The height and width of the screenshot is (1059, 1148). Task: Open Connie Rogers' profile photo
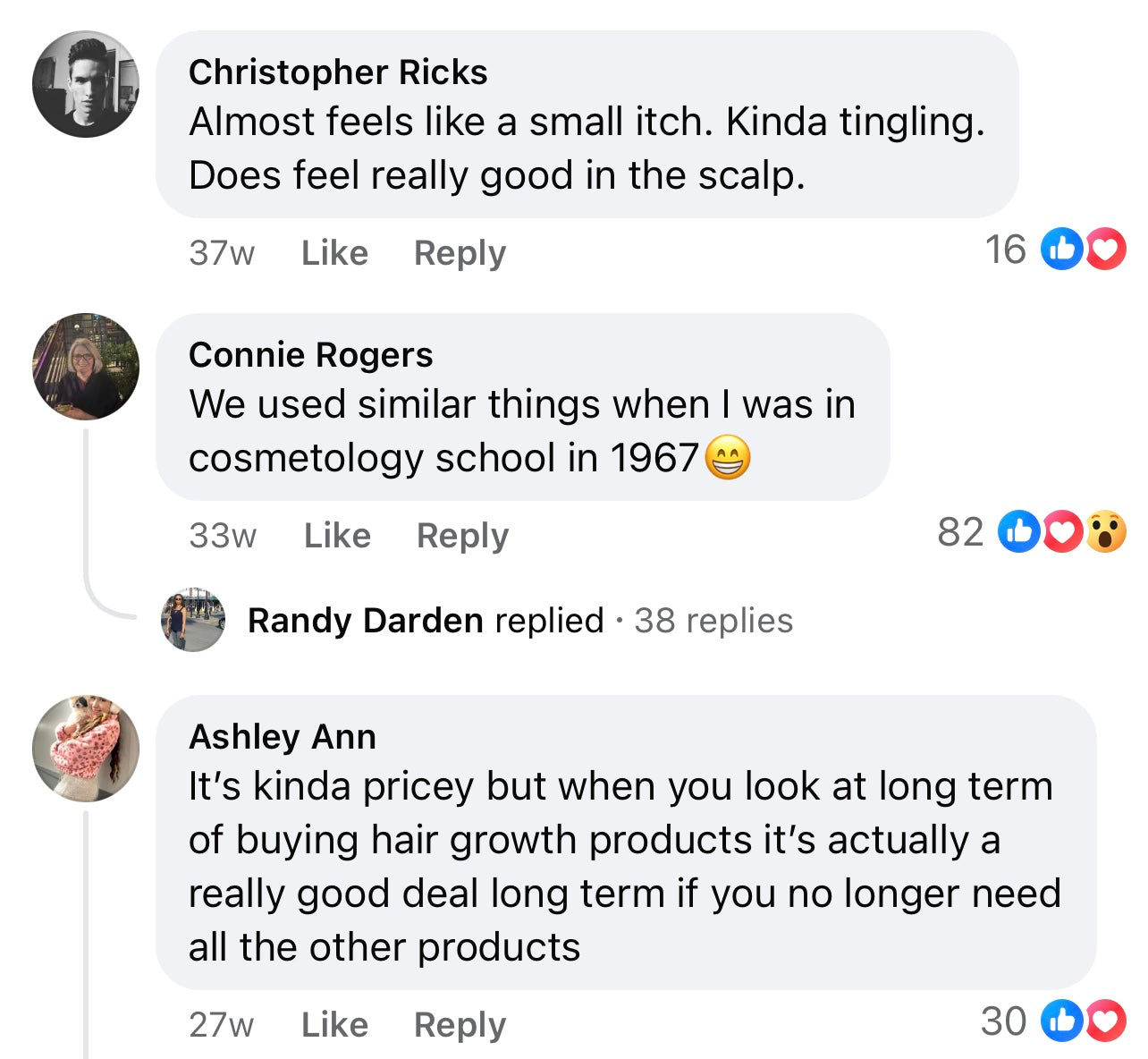coord(86,366)
